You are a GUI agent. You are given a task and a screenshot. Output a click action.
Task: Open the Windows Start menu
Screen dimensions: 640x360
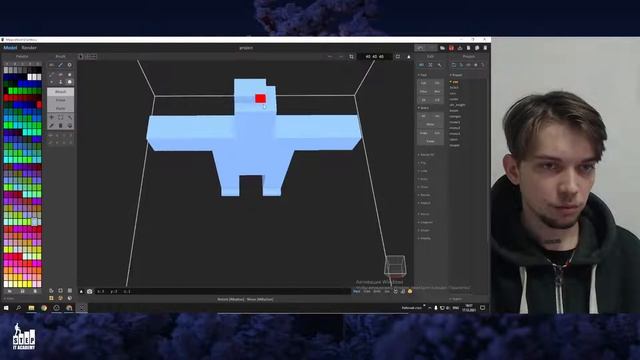[6, 308]
